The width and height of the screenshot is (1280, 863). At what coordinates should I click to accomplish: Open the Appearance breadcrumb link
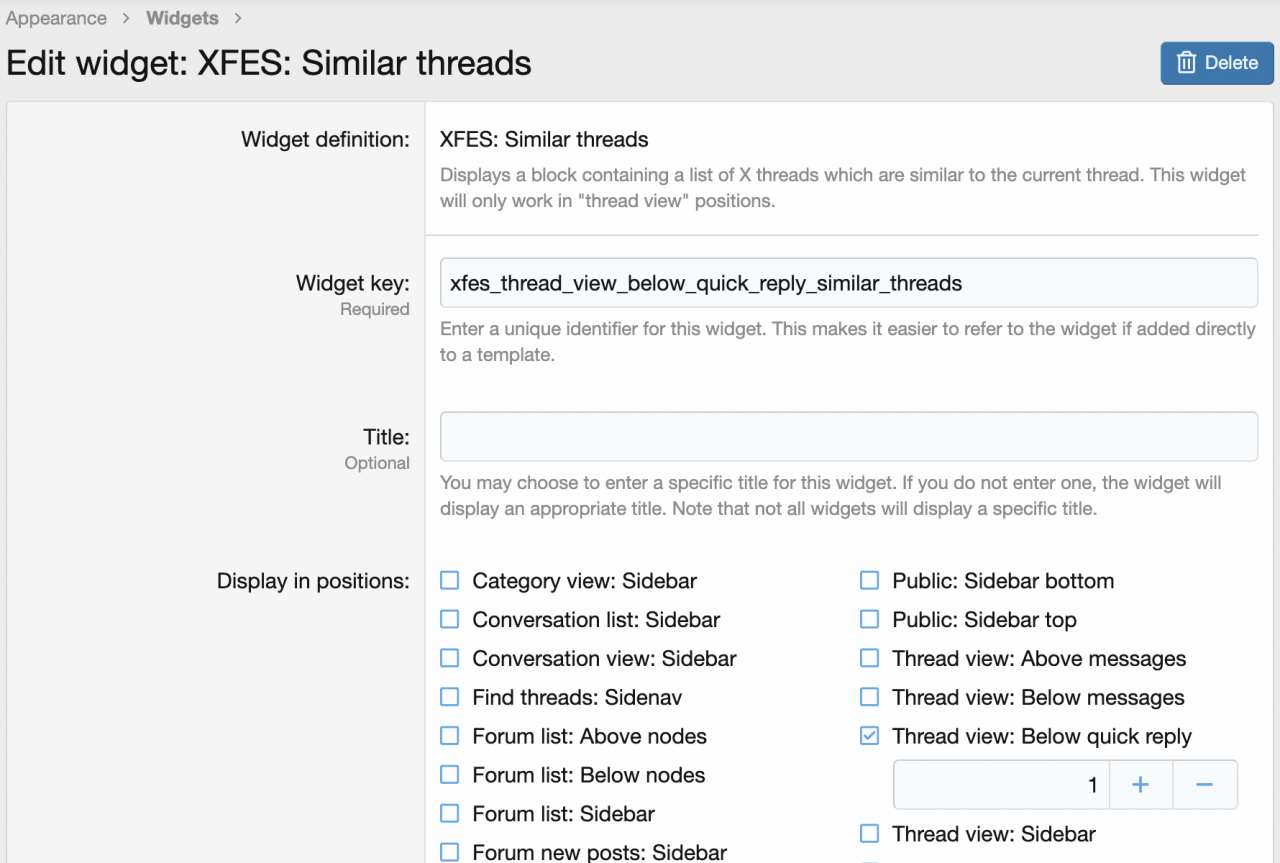[56, 18]
